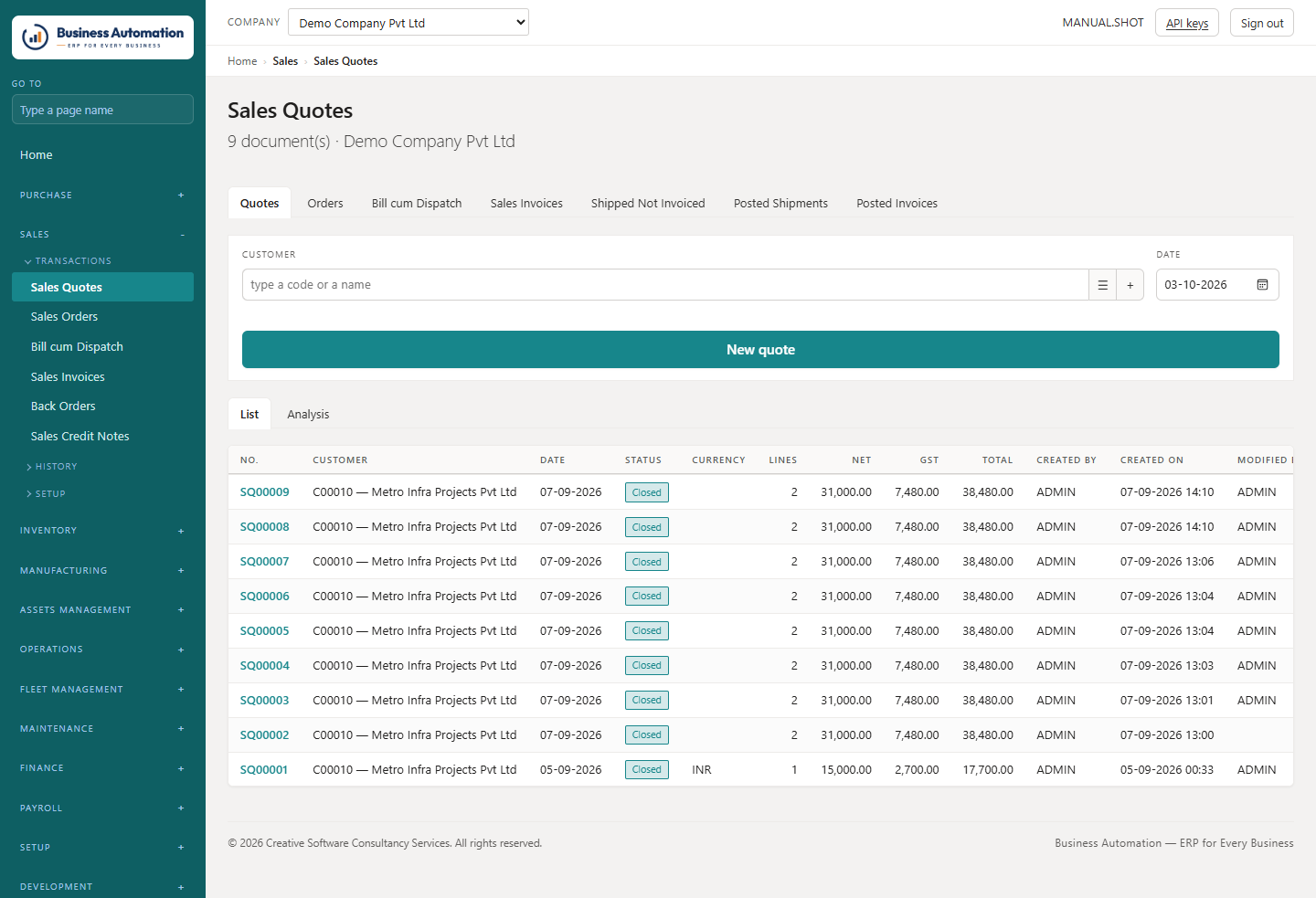Image resolution: width=1316 pixels, height=898 pixels.
Task: Switch to the Bill cum Dispatch tab
Action: tap(417, 204)
